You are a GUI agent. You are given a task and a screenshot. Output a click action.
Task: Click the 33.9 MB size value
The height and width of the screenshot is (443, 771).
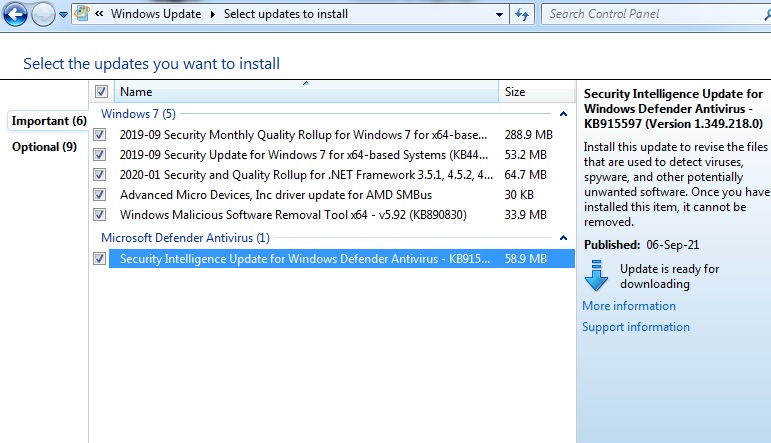point(526,215)
